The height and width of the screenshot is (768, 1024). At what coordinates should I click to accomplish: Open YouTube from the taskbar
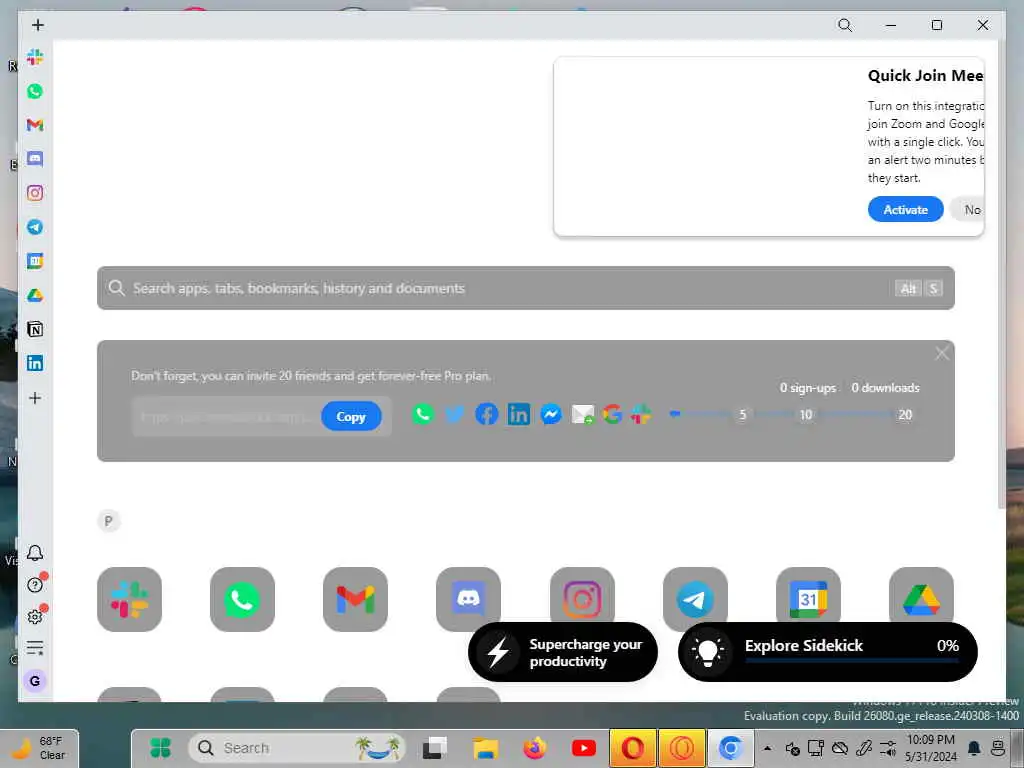pos(583,748)
